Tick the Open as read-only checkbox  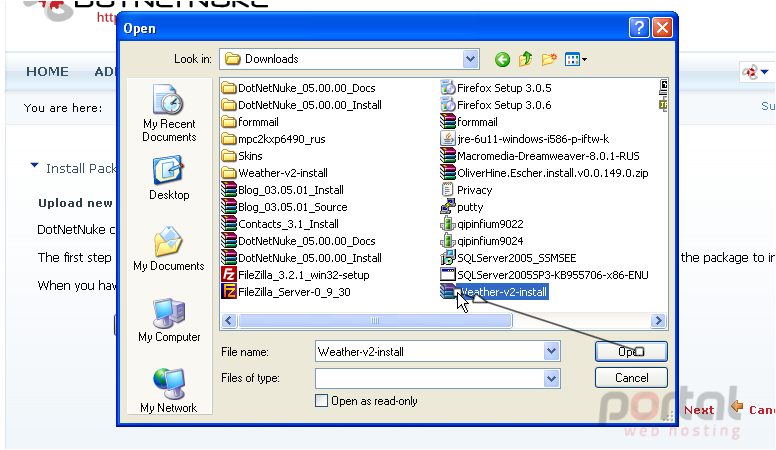click(x=321, y=400)
